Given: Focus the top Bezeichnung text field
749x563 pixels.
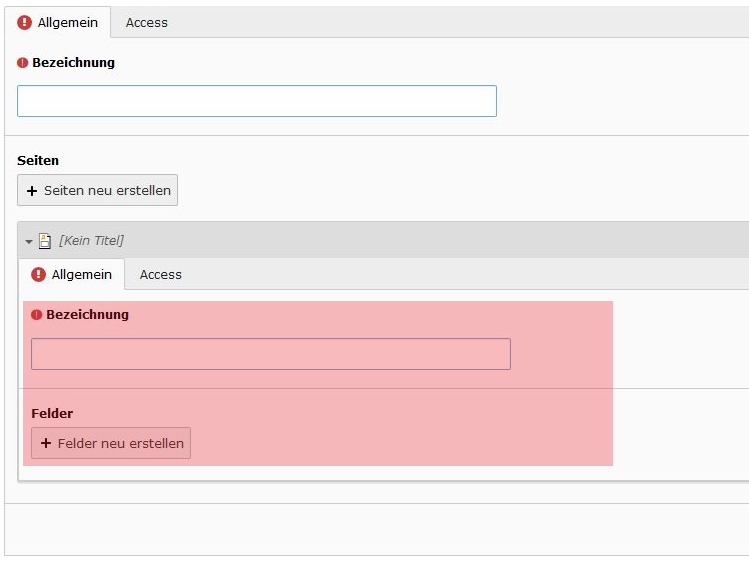Looking at the screenshot, I should [257, 101].
